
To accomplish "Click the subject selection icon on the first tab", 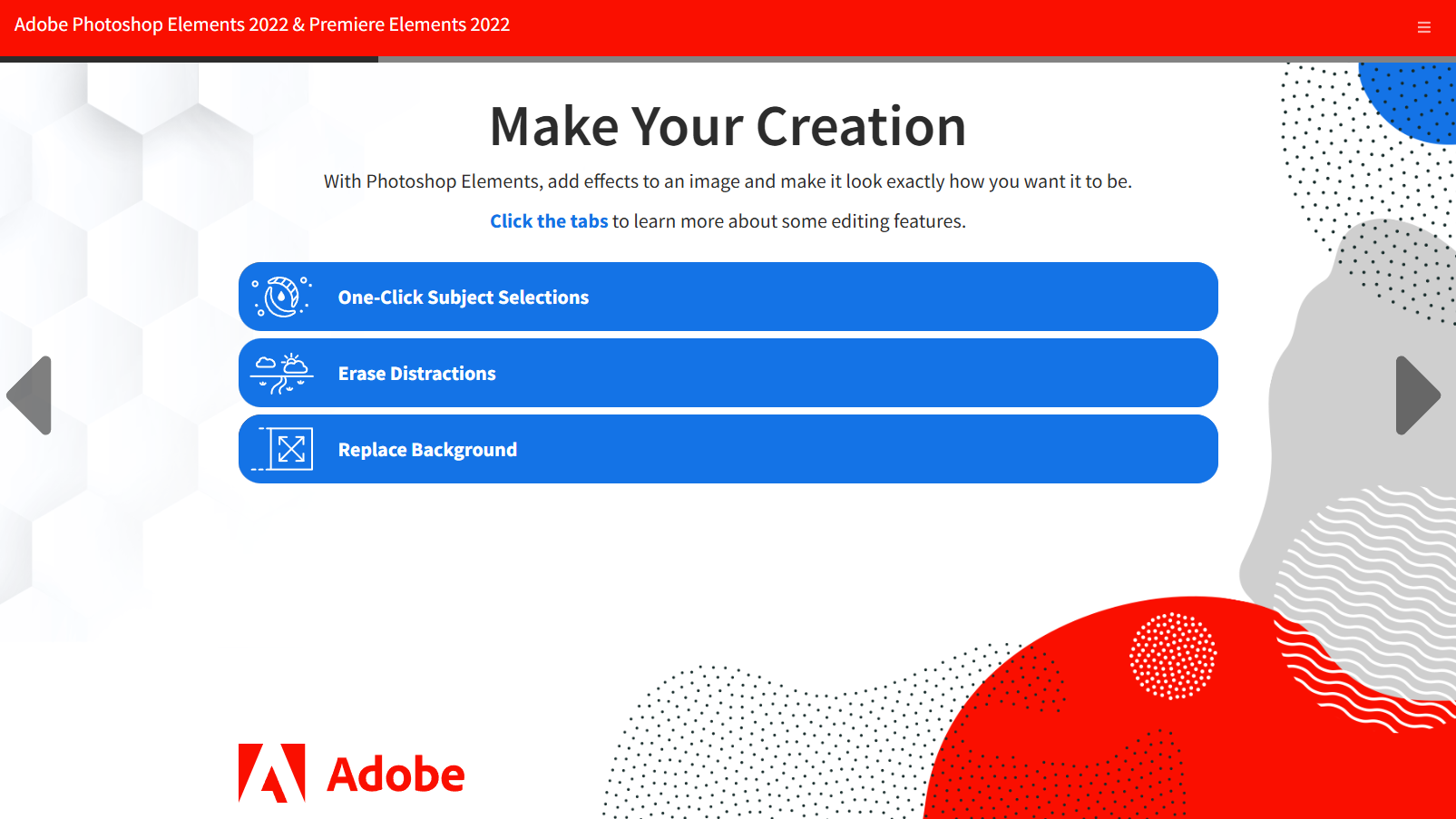I will pyautogui.click(x=281, y=297).
